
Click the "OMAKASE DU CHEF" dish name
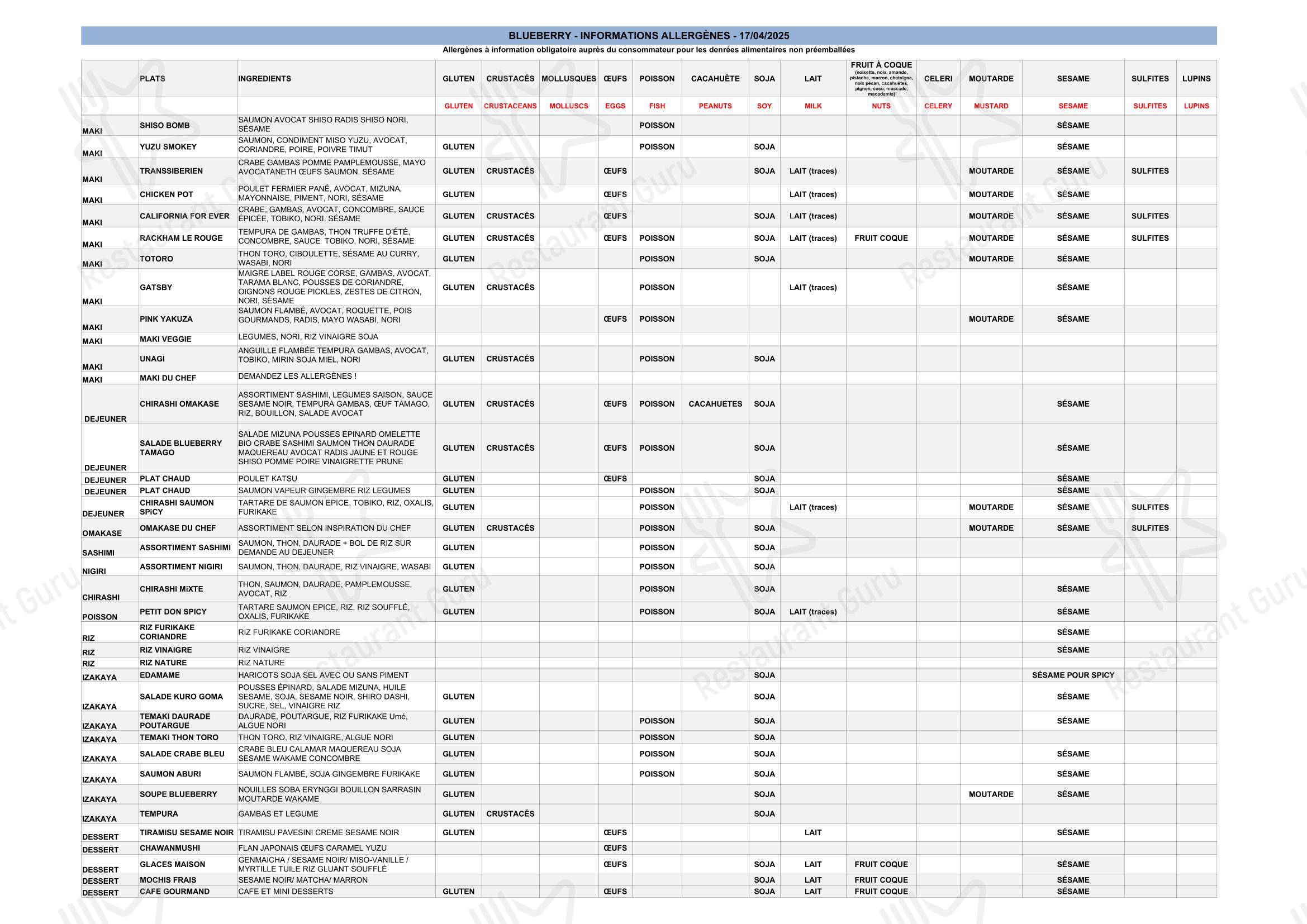pos(178,528)
